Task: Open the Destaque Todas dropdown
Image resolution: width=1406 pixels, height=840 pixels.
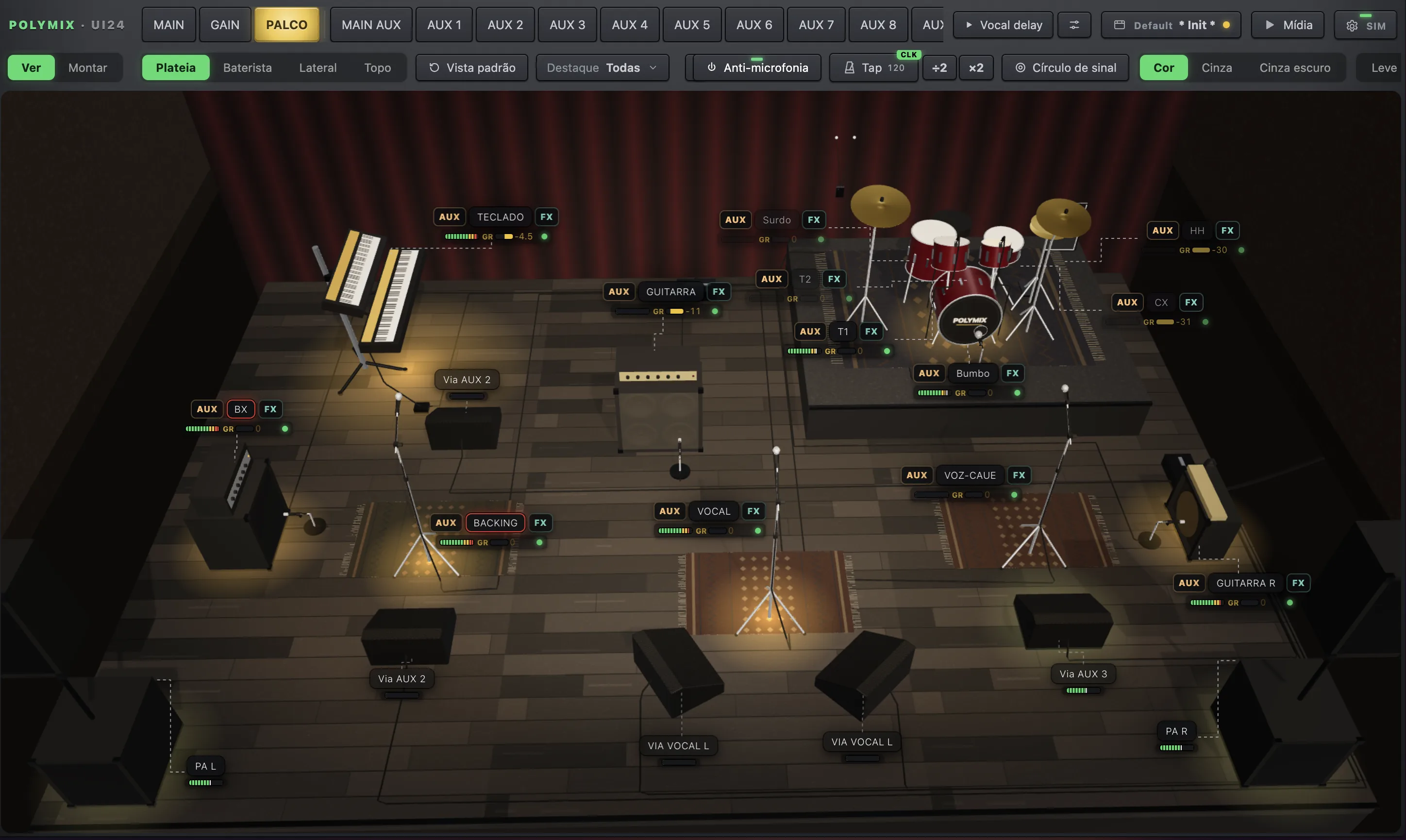Action: pyautogui.click(x=603, y=68)
